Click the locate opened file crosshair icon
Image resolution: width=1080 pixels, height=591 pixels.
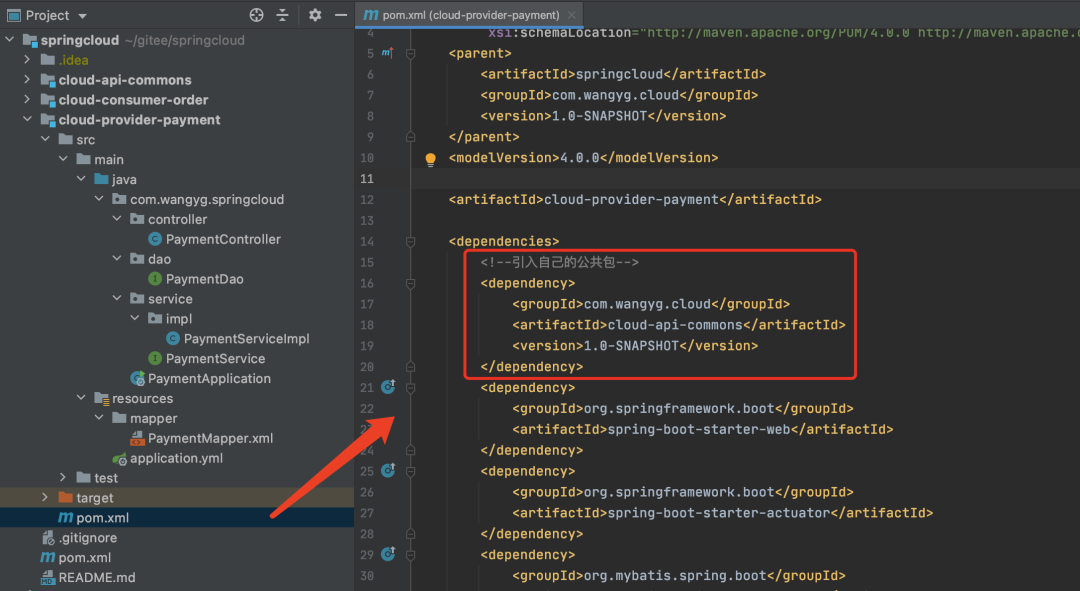[256, 15]
